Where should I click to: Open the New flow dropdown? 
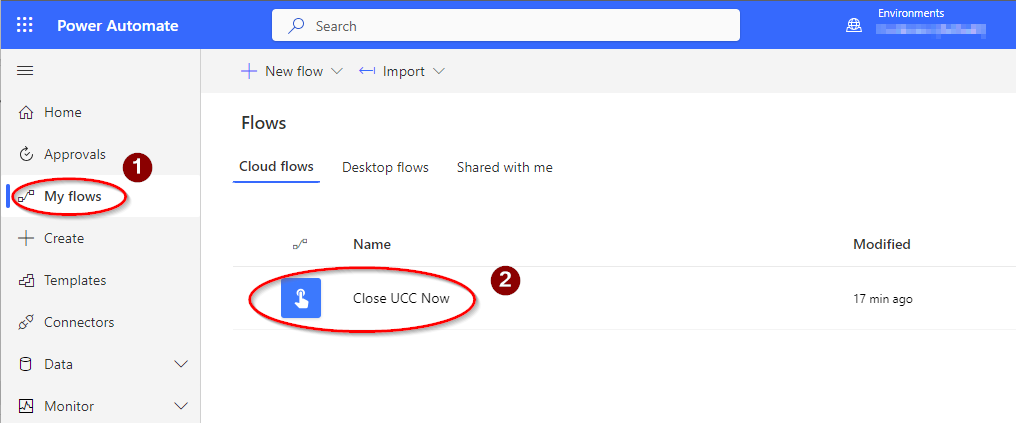click(292, 71)
